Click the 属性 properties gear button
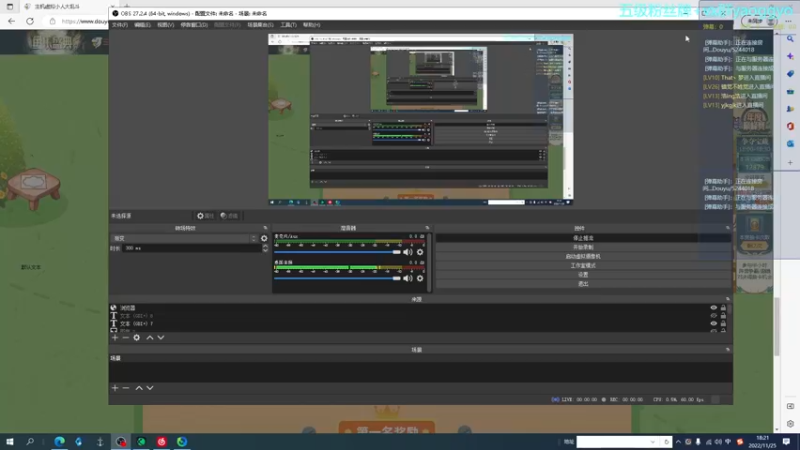Image resolution: width=800 pixels, height=450 pixels. (x=205, y=216)
